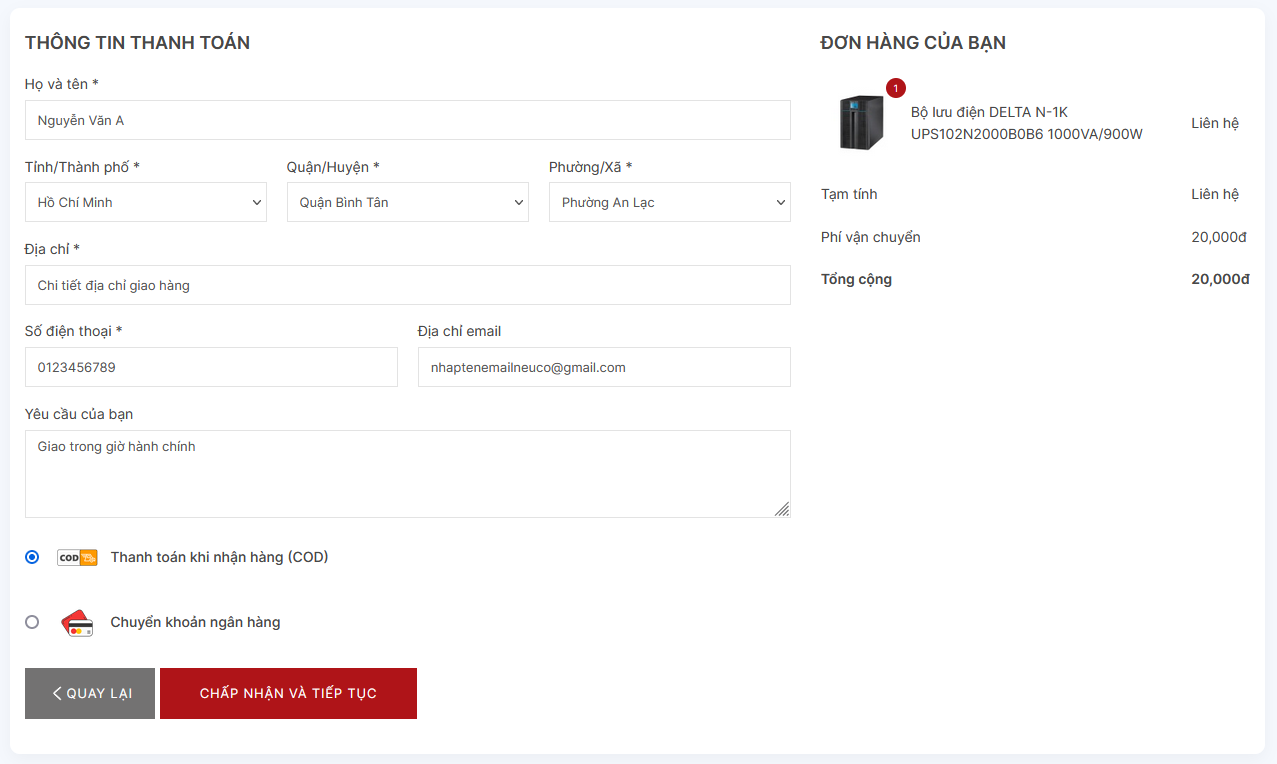Click the COD delivery truck payment icon
The height and width of the screenshot is (764, 1277).
77,558
